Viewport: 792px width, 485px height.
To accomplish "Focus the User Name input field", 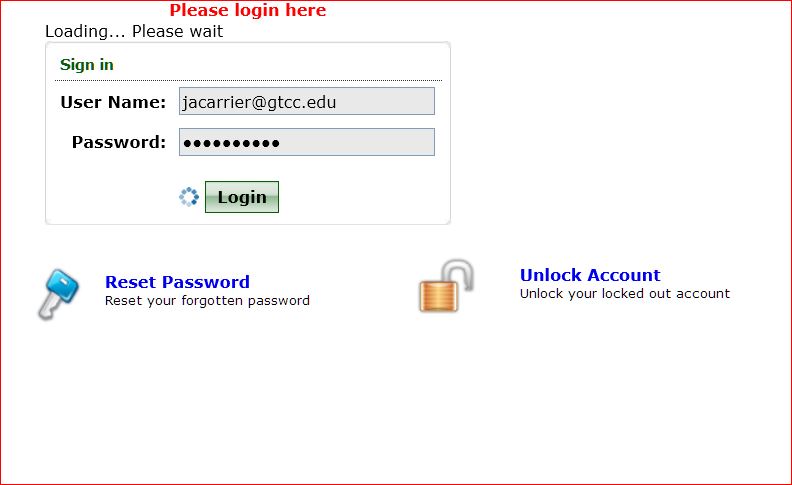I will click(307, 101).
